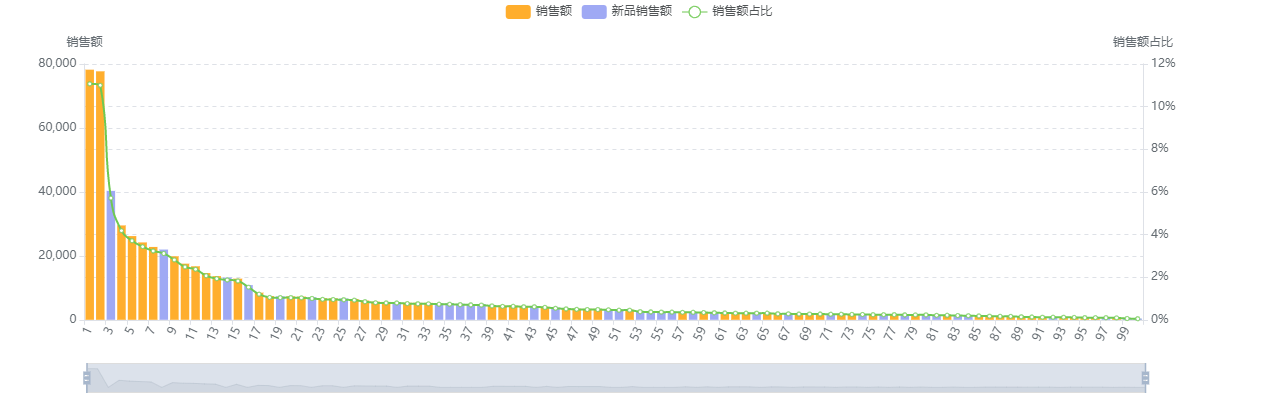
Task: Select the purple bar for item 8
Action: (164, 285)
